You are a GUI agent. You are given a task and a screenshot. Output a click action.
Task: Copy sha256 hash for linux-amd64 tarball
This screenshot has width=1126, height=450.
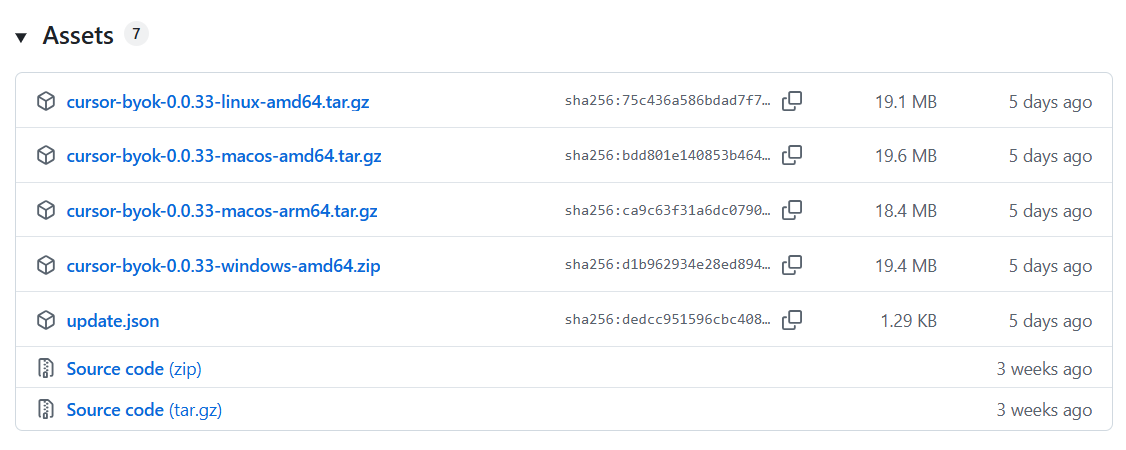click(x=792, y=101)
